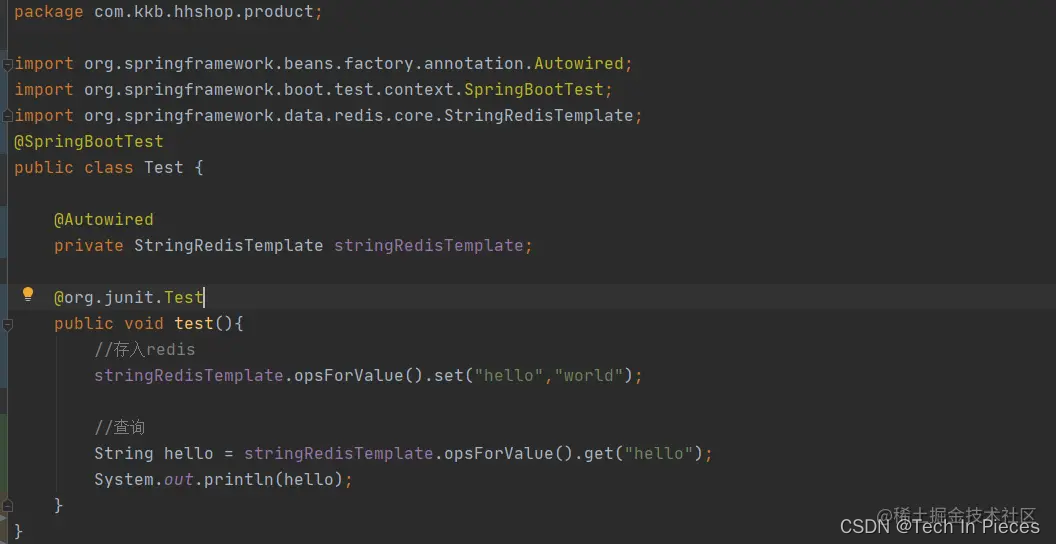Image resolution: width=1056 pixels, height=544 pixels.
Task: Click 'Autowired' in the first import statement
Action: [x=579, y=64]
